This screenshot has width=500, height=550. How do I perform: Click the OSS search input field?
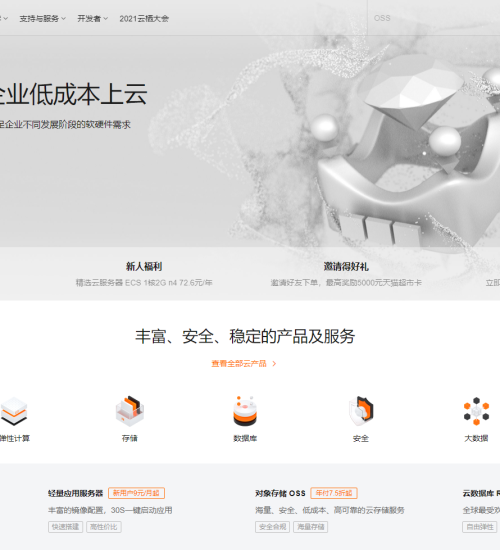[x=434, y=18]
